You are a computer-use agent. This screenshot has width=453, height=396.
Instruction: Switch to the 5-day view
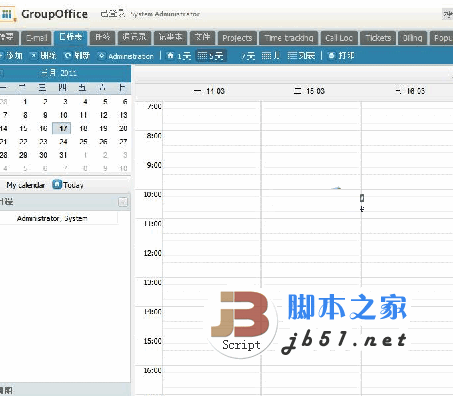(210, 56)
